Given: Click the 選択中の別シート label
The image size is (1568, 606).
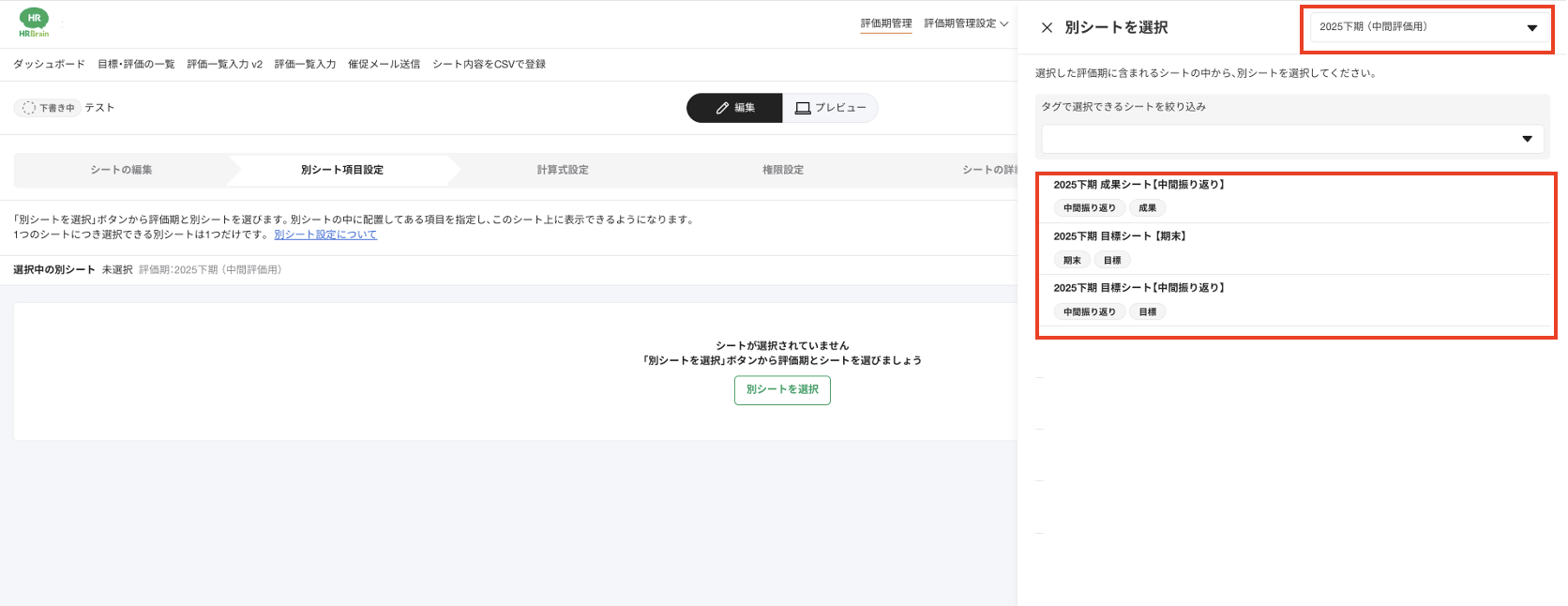Looking at the screenshot, I should (x=54, y=270).
